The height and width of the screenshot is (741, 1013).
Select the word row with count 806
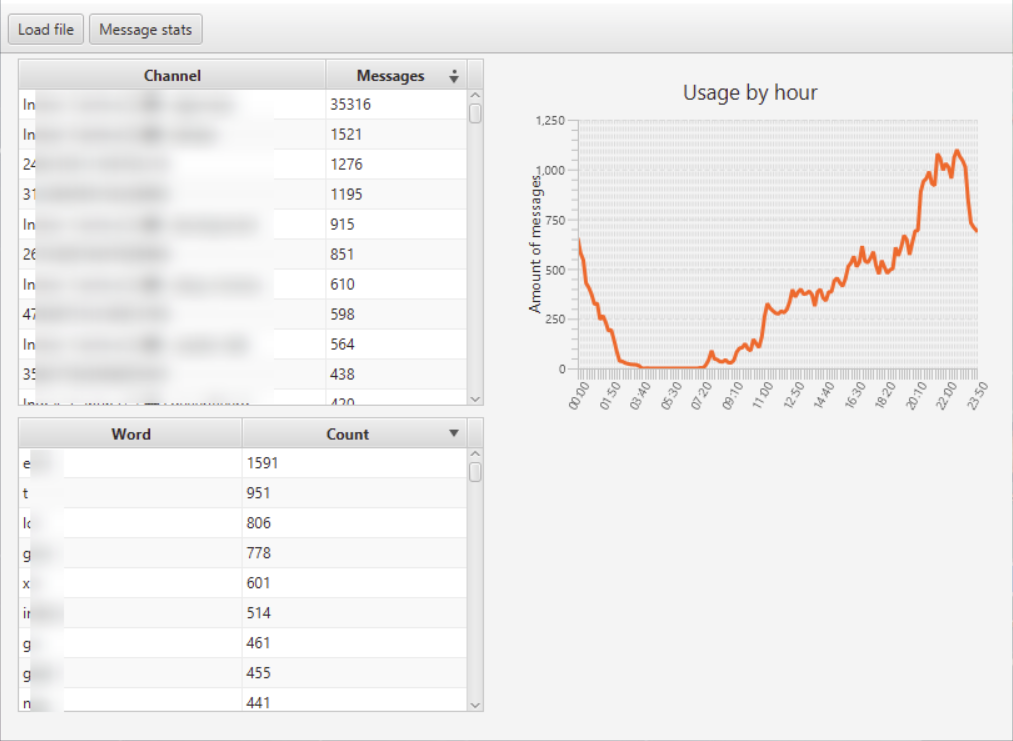click(x=242, y=523)
